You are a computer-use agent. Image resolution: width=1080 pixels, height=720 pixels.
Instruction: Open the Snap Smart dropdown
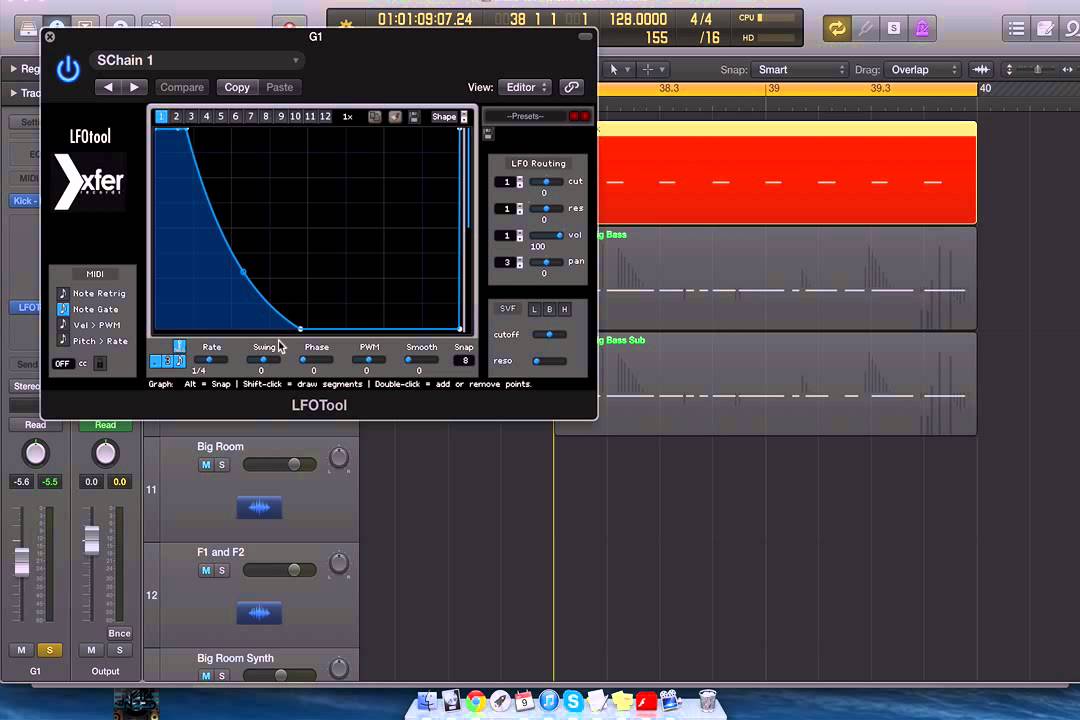point(800,70)
